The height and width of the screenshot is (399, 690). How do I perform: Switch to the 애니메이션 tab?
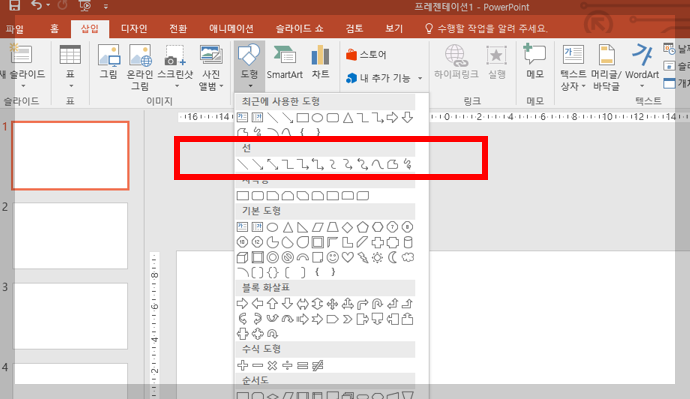(231, 29)
